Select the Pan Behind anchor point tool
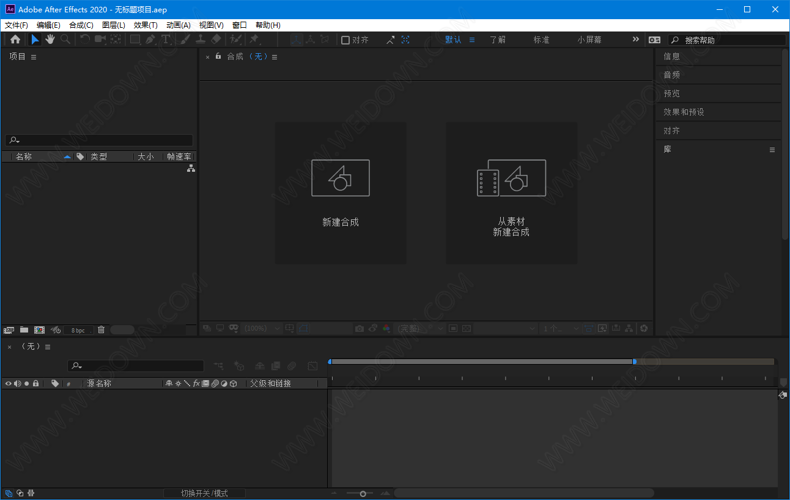 pyautogui.click(x=116, y=39)
